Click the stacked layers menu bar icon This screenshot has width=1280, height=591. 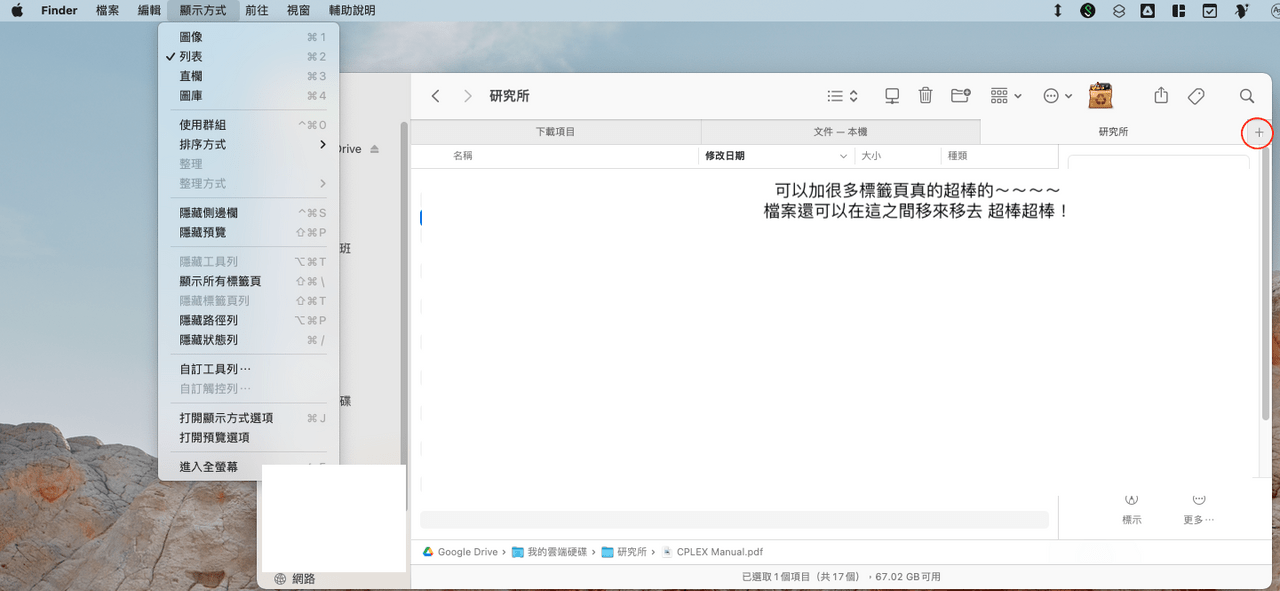1119,11
